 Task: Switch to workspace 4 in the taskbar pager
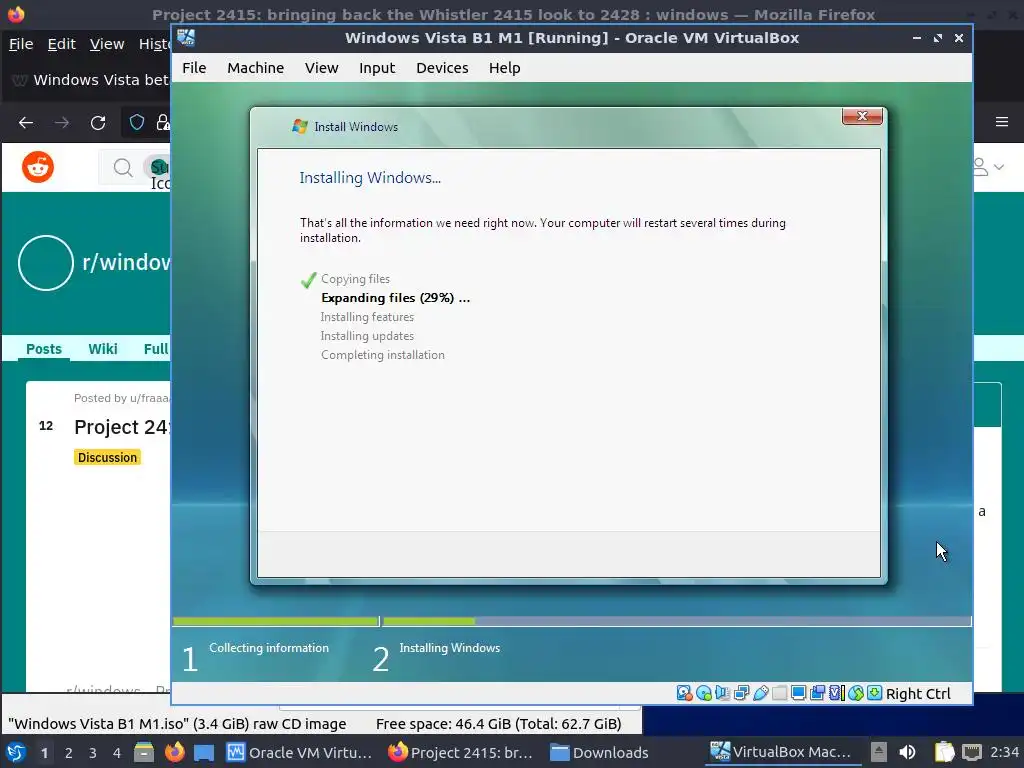coord(117,753)
